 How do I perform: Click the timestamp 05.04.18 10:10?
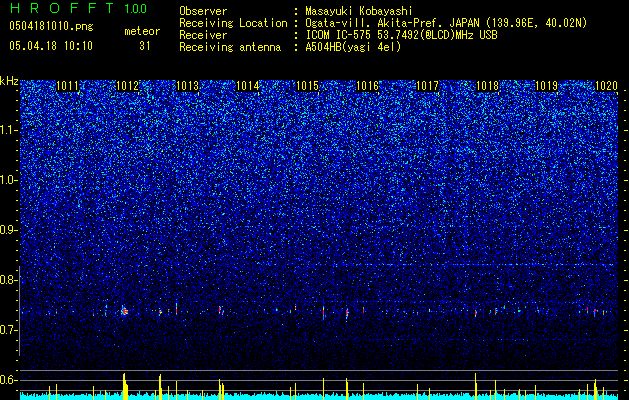click(x=51, y=45)
